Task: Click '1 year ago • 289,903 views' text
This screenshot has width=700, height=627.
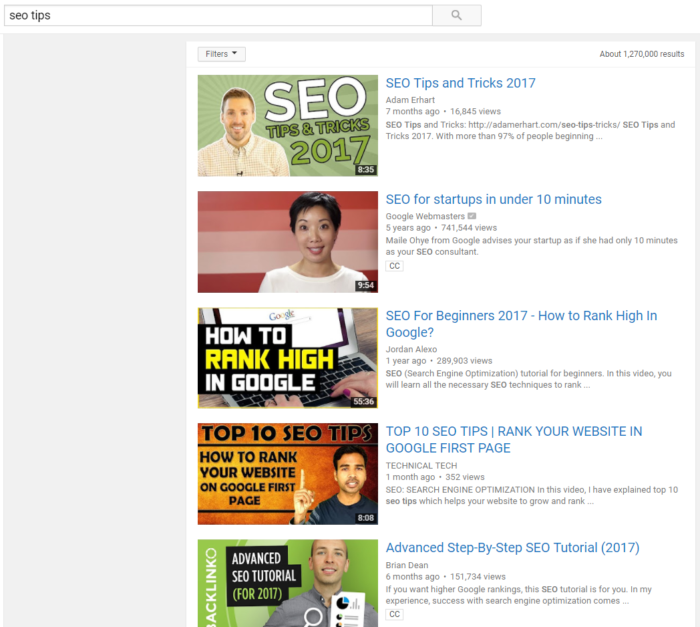Action: tap(439, 361)
